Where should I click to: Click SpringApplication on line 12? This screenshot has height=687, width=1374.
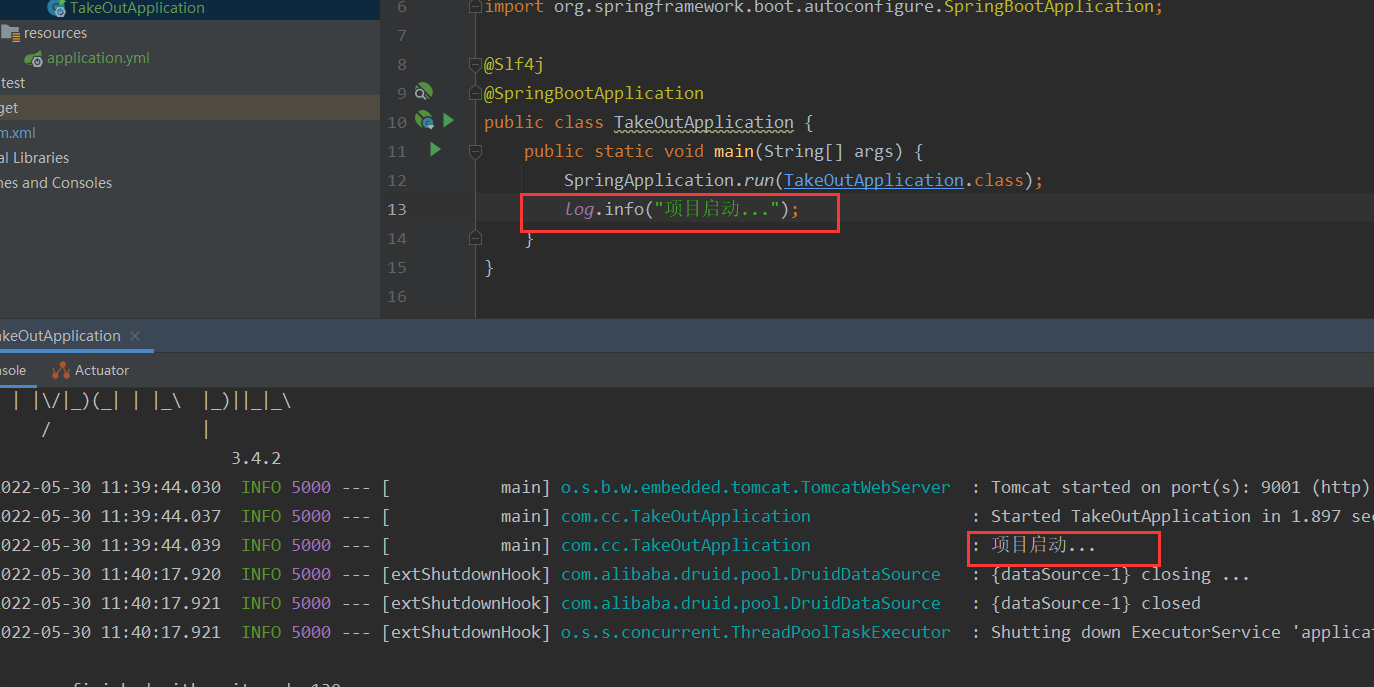tap(649, 180)
